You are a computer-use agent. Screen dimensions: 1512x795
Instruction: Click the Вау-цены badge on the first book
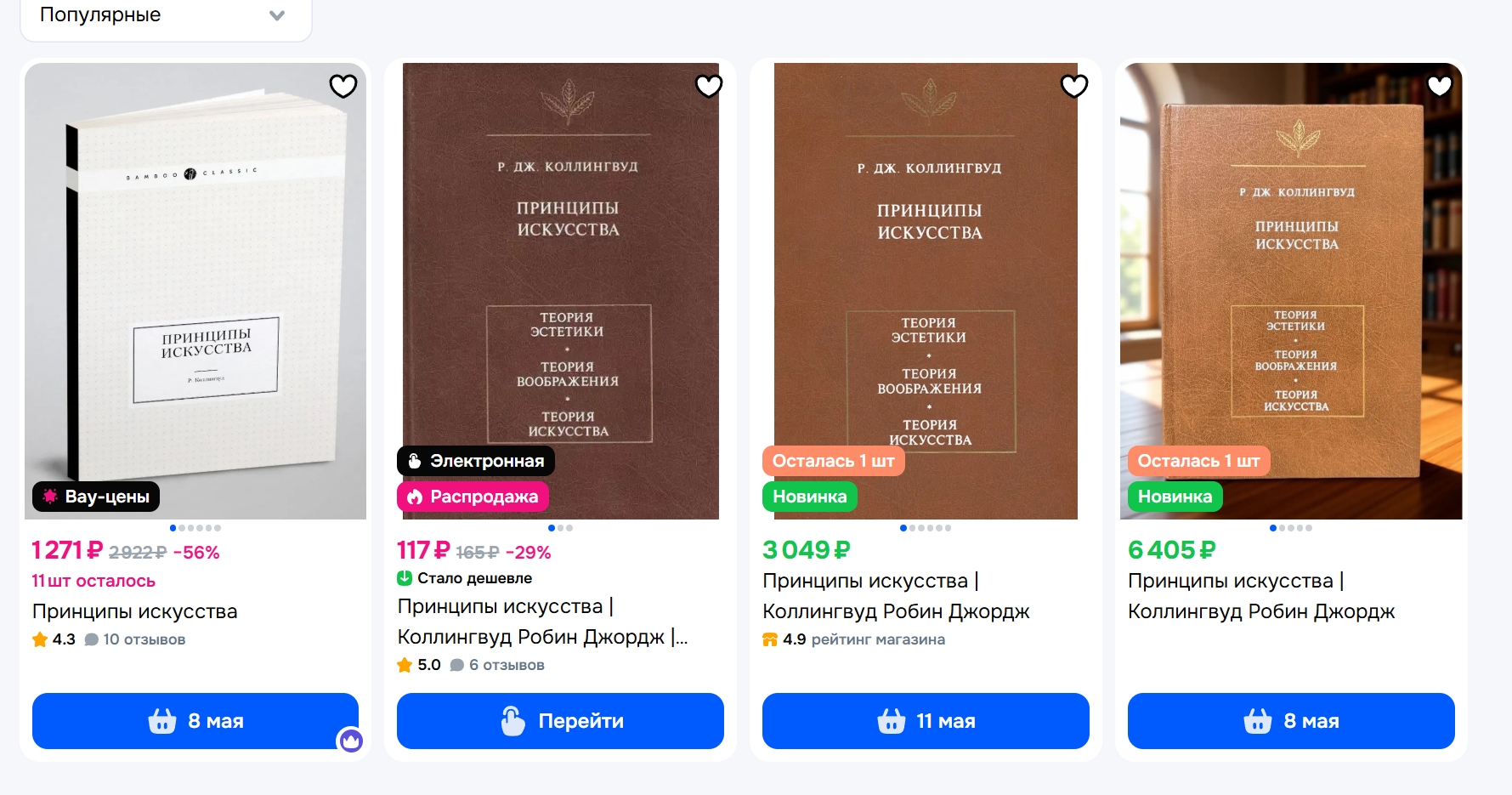(x=96, y=497)
